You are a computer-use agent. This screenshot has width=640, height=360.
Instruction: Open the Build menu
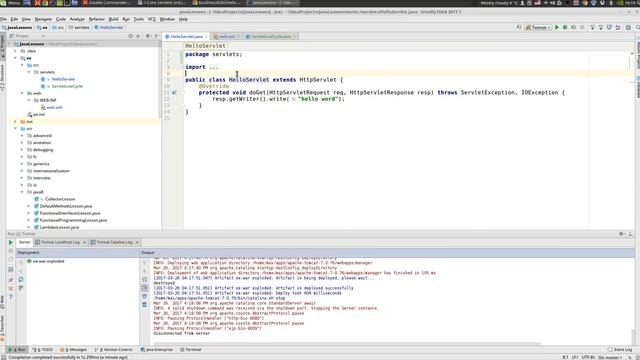[x=113, y=19]
